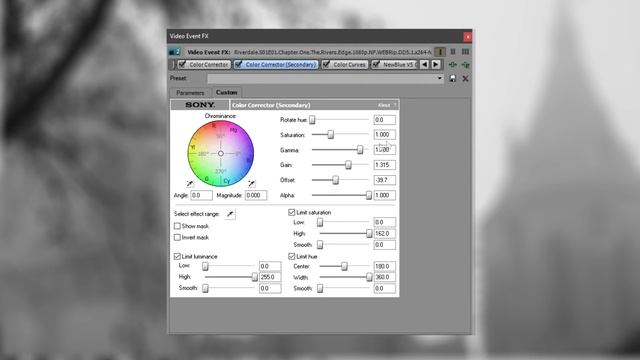Image resolution: width=640 pixels, height=360 pixels.
Task: Uncheck Limit hue
Action: [x=291, y=256]
